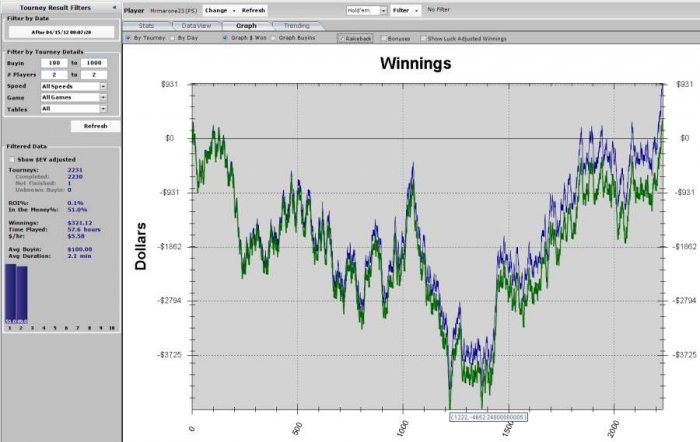Click the minimum # Players field
This screenshot has height=442, width=700.
[54, 75]
